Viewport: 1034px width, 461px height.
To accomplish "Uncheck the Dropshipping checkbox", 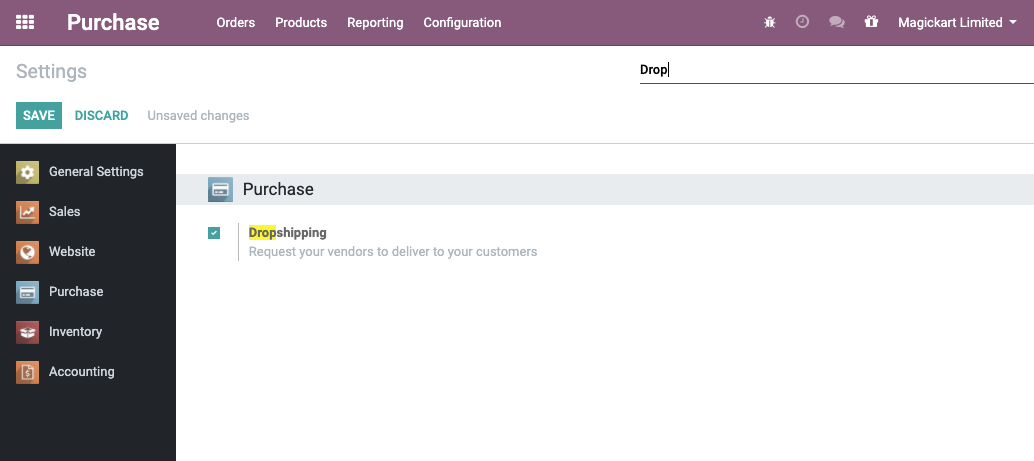I will tap(214, 233).
